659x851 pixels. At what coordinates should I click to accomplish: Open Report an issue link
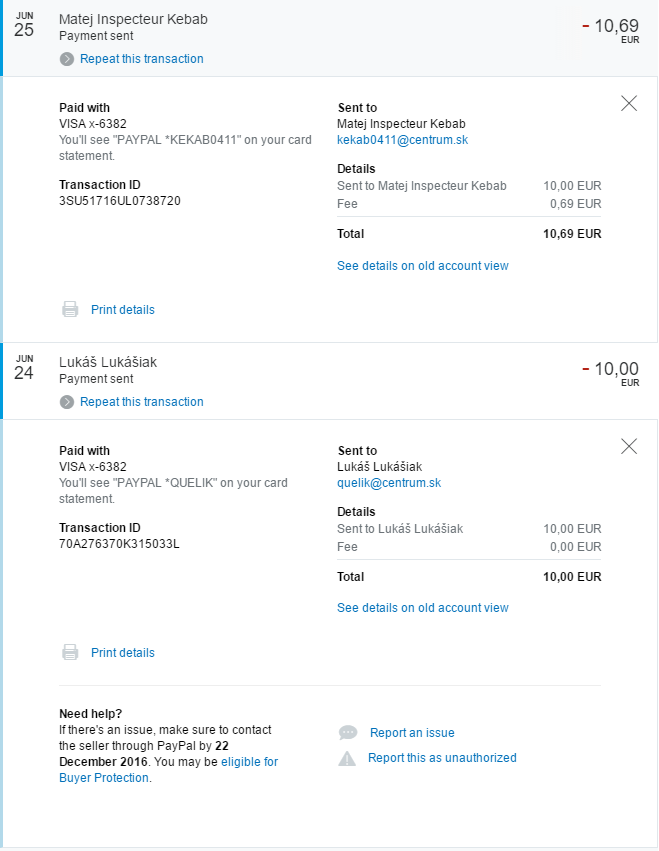tap(412, 733)
